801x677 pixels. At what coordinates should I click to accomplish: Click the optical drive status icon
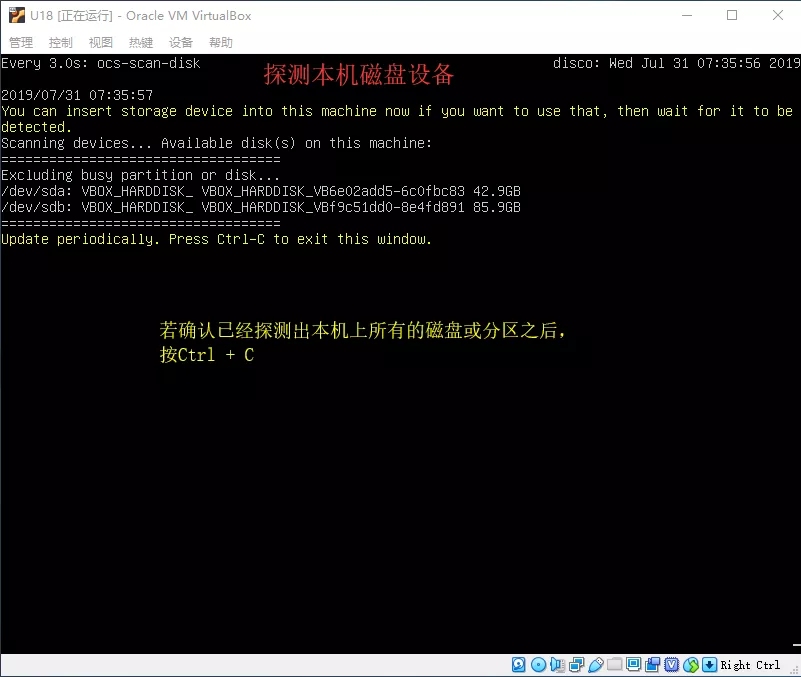pos(538,665)
